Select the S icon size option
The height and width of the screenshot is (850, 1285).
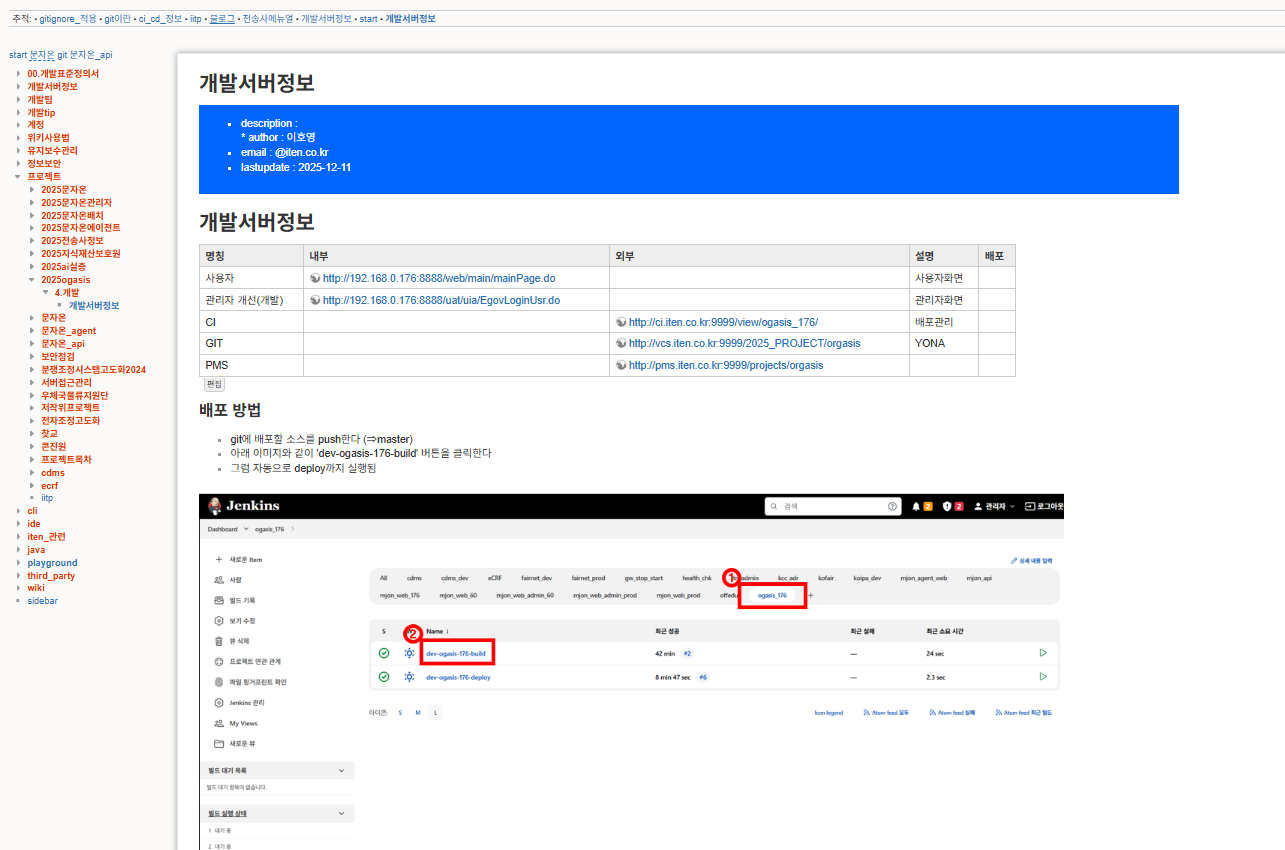400,713
